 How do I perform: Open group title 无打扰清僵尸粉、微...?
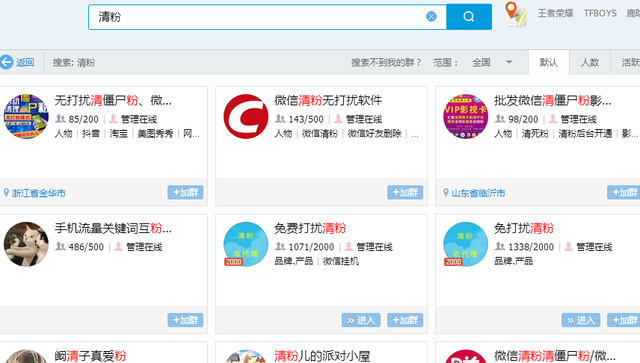113,100
